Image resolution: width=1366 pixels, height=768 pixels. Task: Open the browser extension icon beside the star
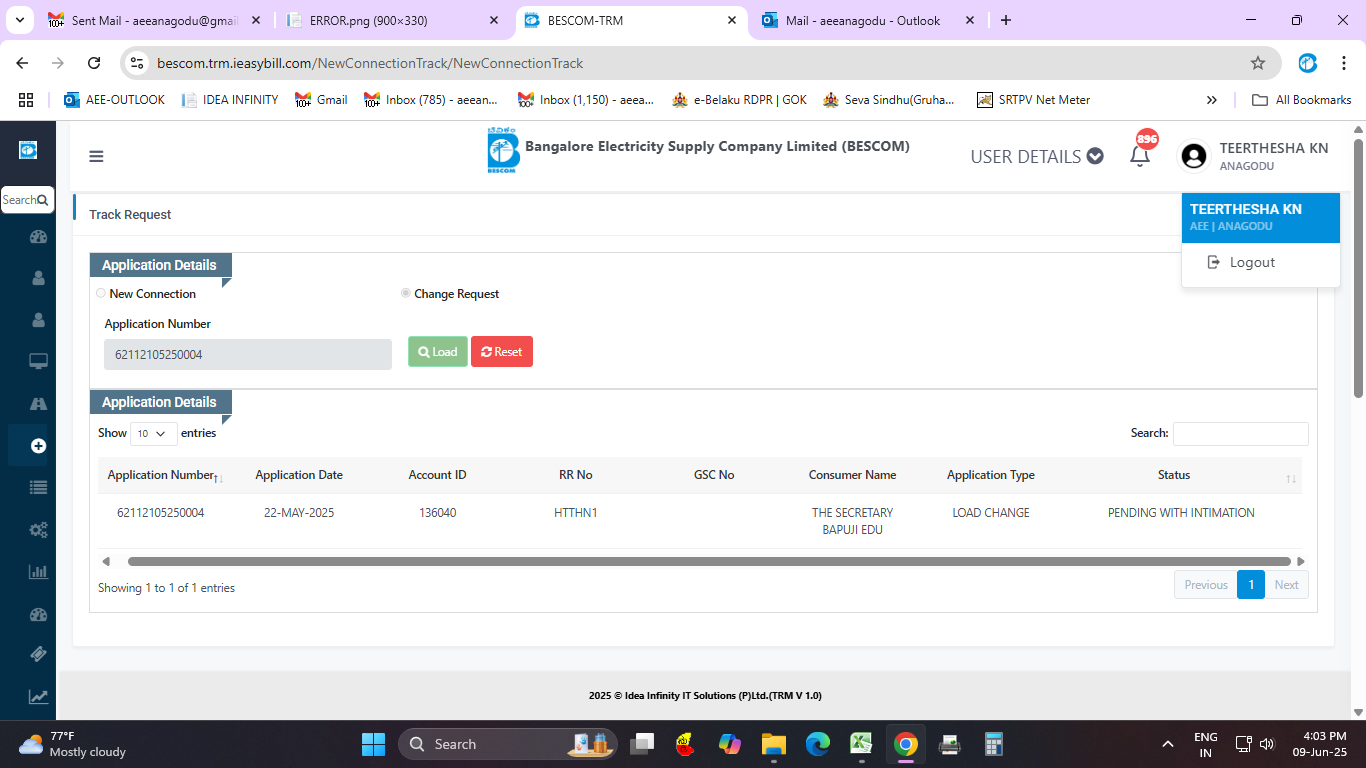point(1308,63)
